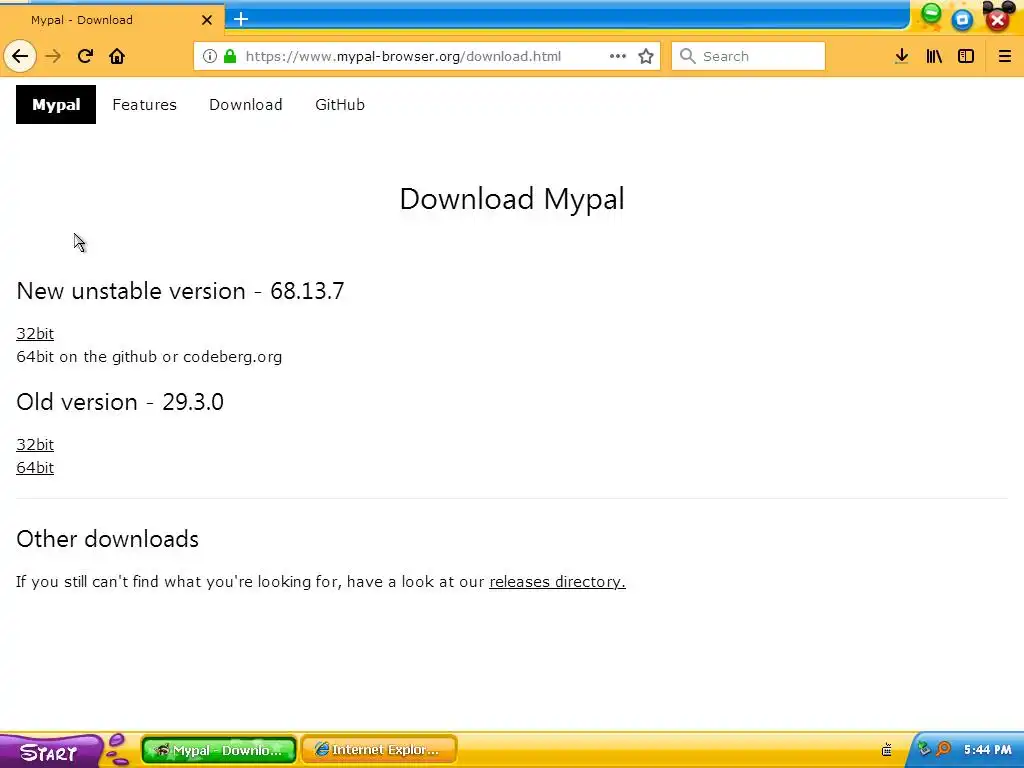Click the forward navigation arrow
1024x768 pixels.
coord(53,56)
